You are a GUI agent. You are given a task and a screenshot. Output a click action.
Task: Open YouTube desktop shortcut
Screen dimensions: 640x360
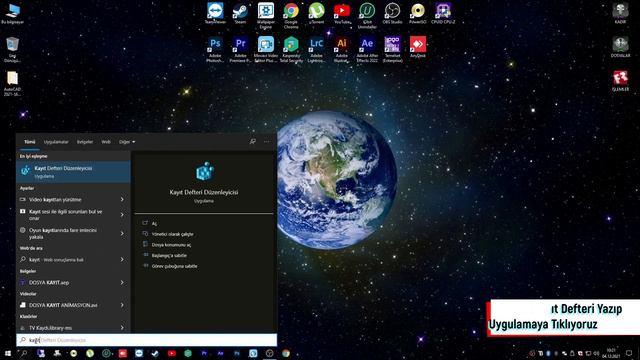pos(342,13)
